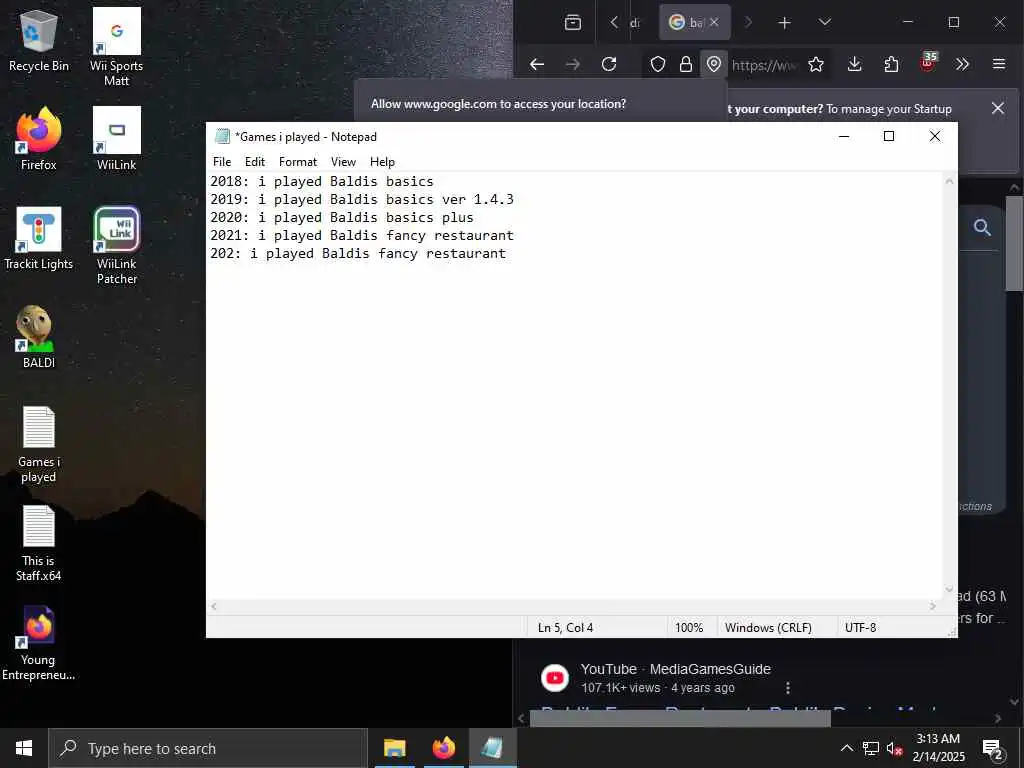
Task: Open Firefox downloads panel
Action: coord(854,64)
